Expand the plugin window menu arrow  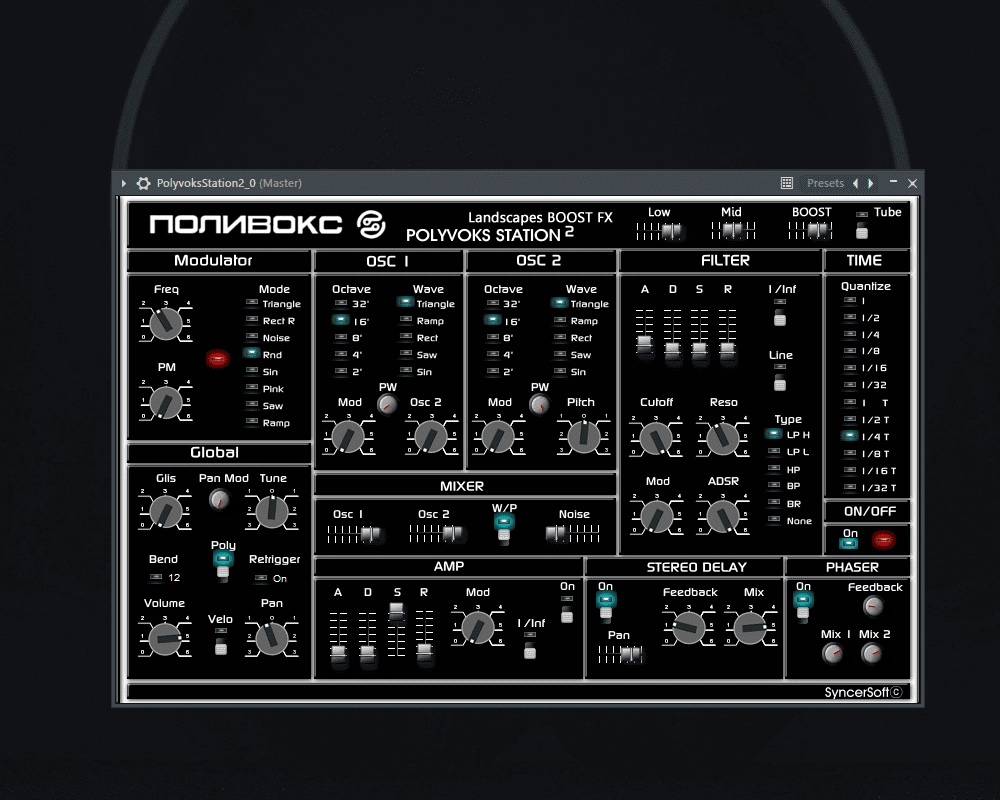click(x=124, y=183)
